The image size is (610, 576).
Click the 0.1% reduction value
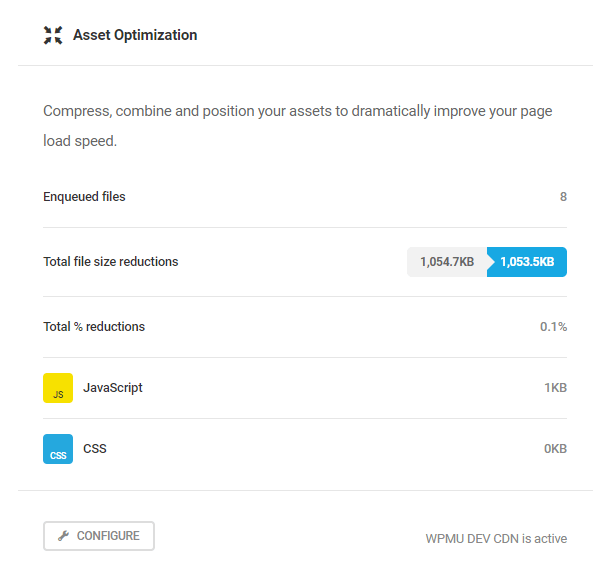tap(553, 326)
